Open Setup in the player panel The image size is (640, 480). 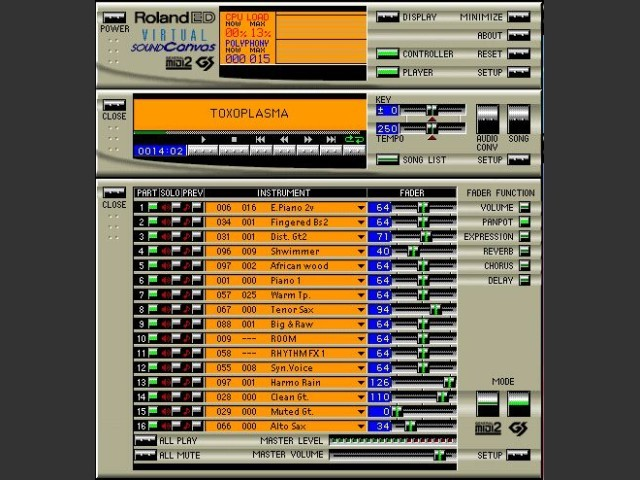click(518, 160)
